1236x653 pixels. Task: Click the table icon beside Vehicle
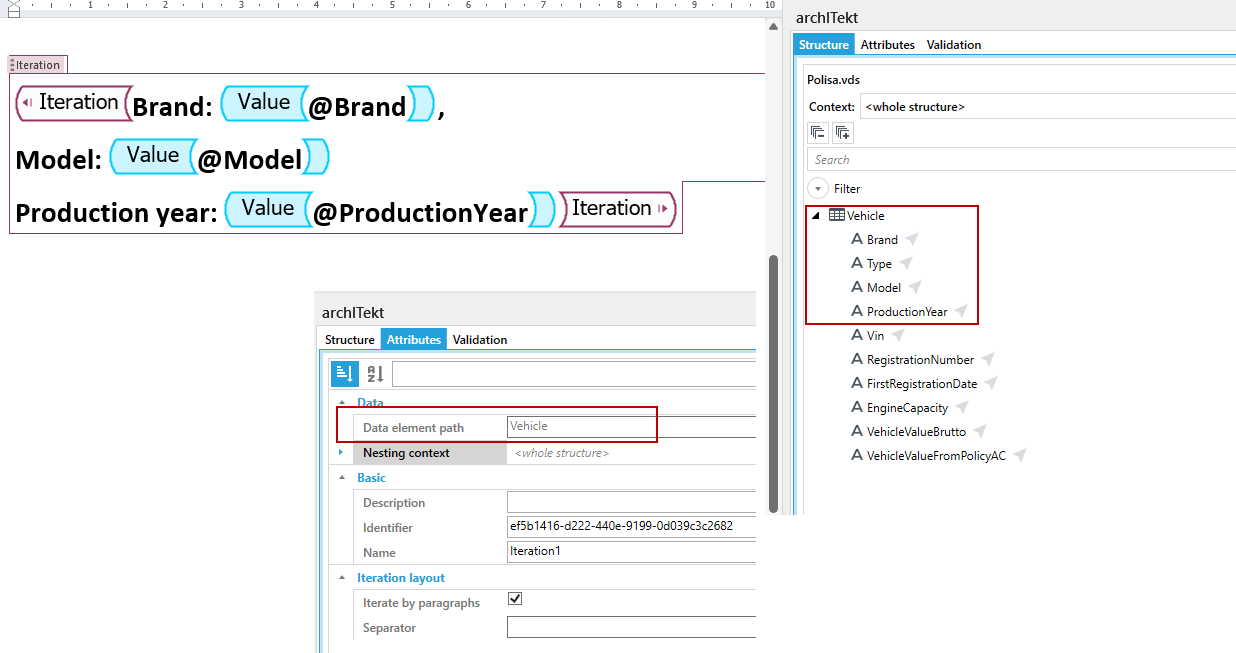[x=837, y=215]
